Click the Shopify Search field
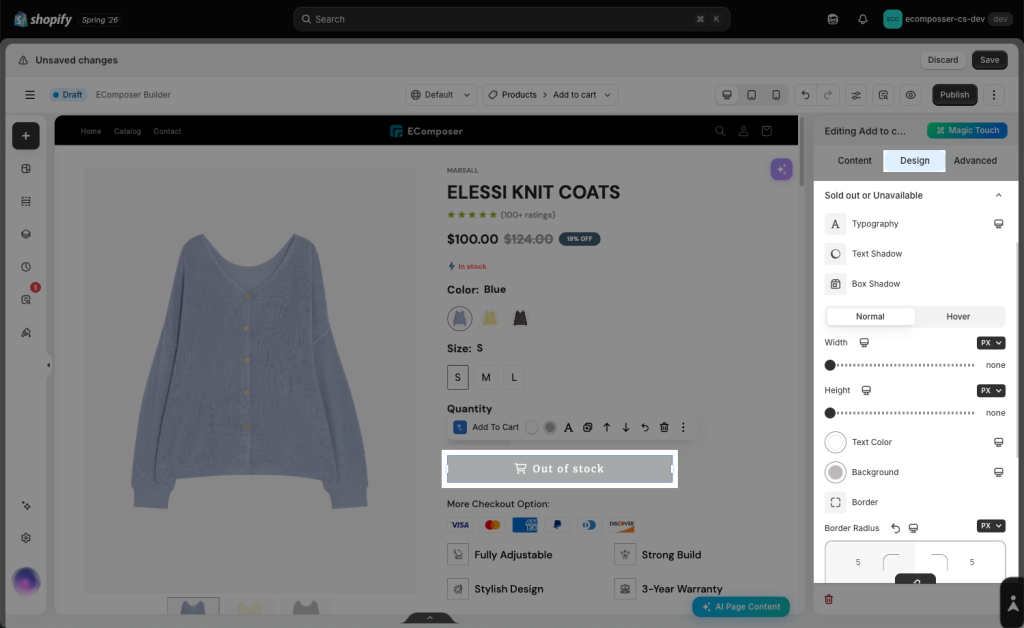This screenshot has width=1024, height=628. point(511,19)
